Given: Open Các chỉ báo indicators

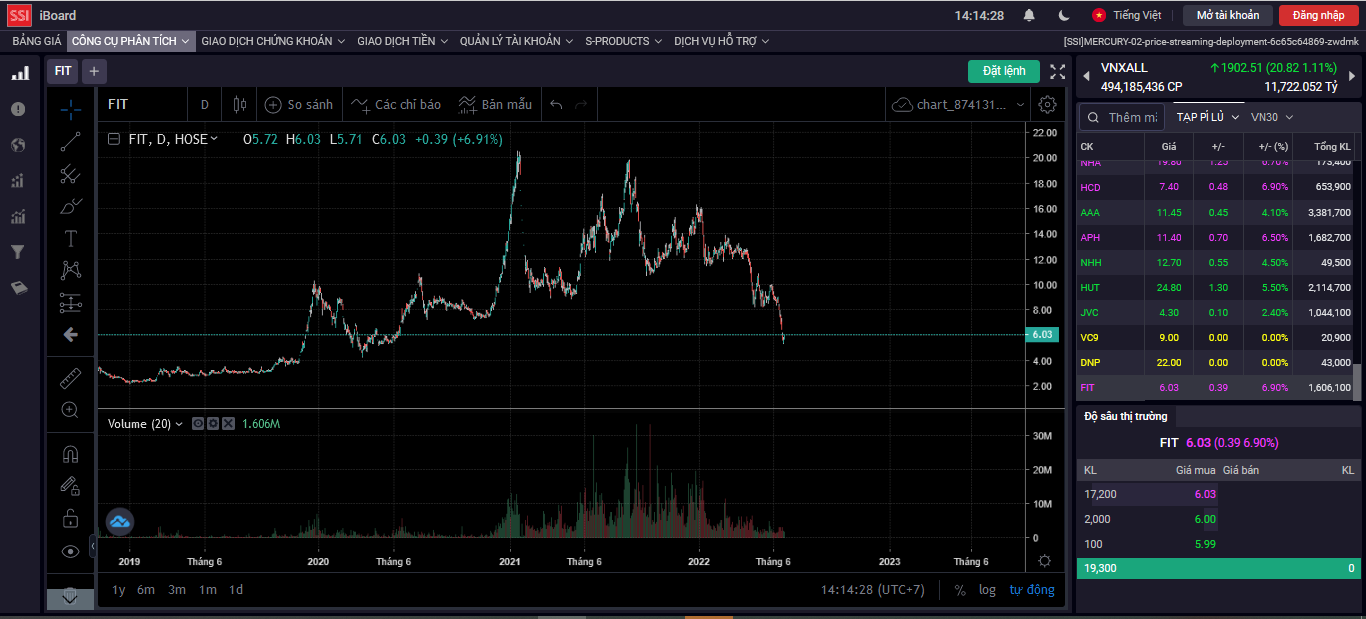Looking at the screenshot, I should pyautogui.click(x=396, y=104).
